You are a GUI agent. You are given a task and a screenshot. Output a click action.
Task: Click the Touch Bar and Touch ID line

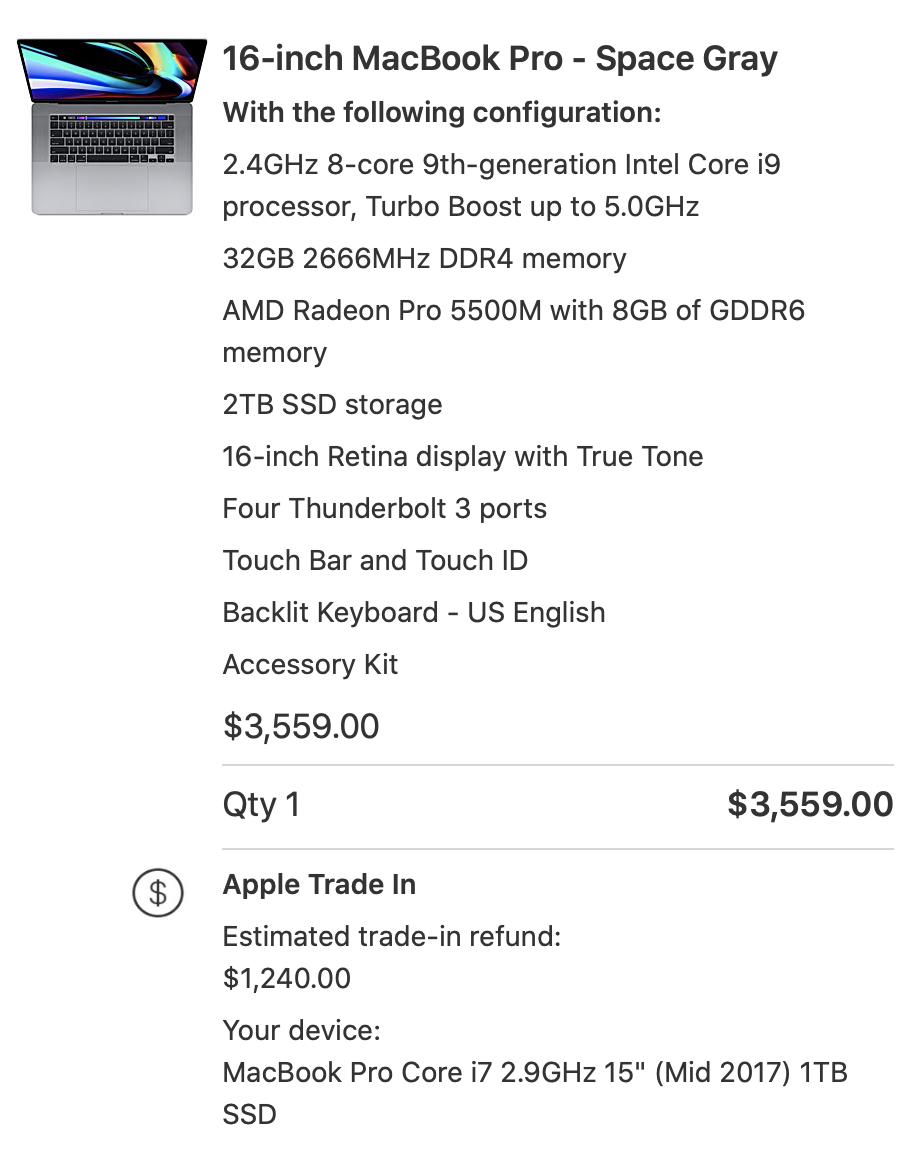375,561
